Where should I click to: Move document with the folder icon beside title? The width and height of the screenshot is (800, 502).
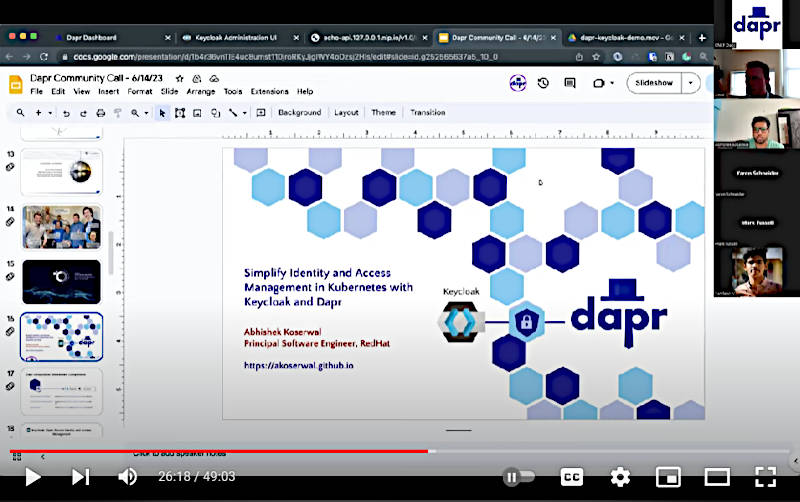point(197,79)
